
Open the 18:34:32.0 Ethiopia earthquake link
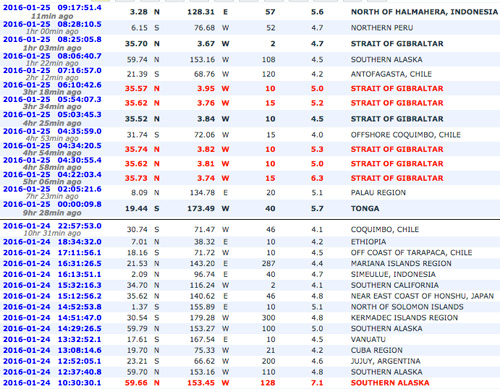point(52,242)
